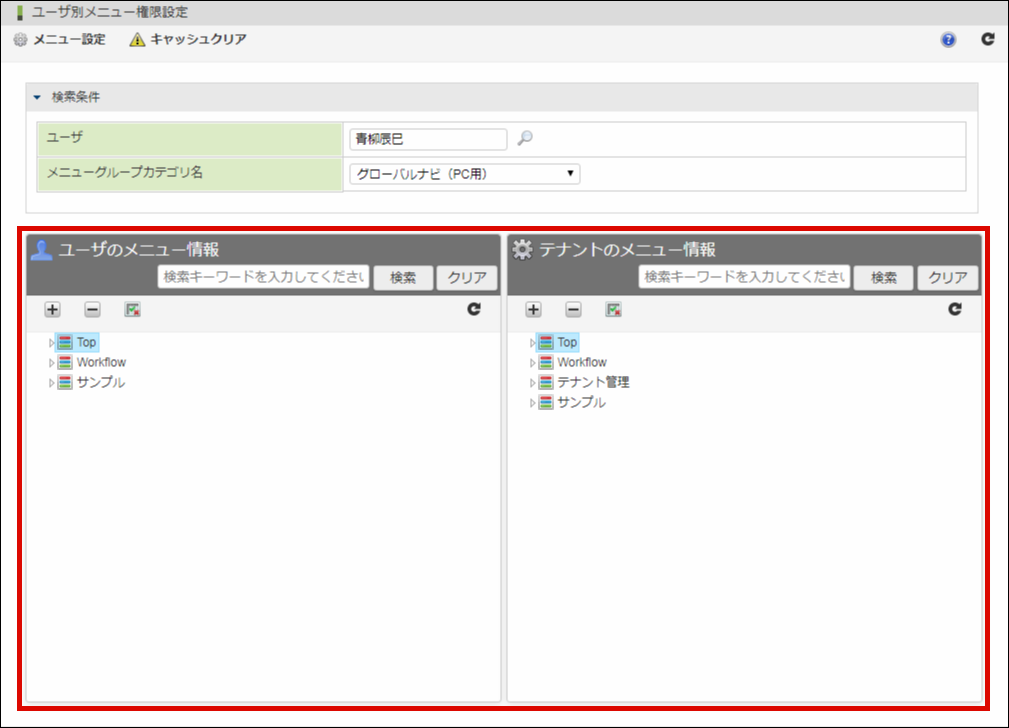Select Workflow in tenant menu tree
Image resolution: width=1009 pixels, height=728 pixels.
(573, 362)
